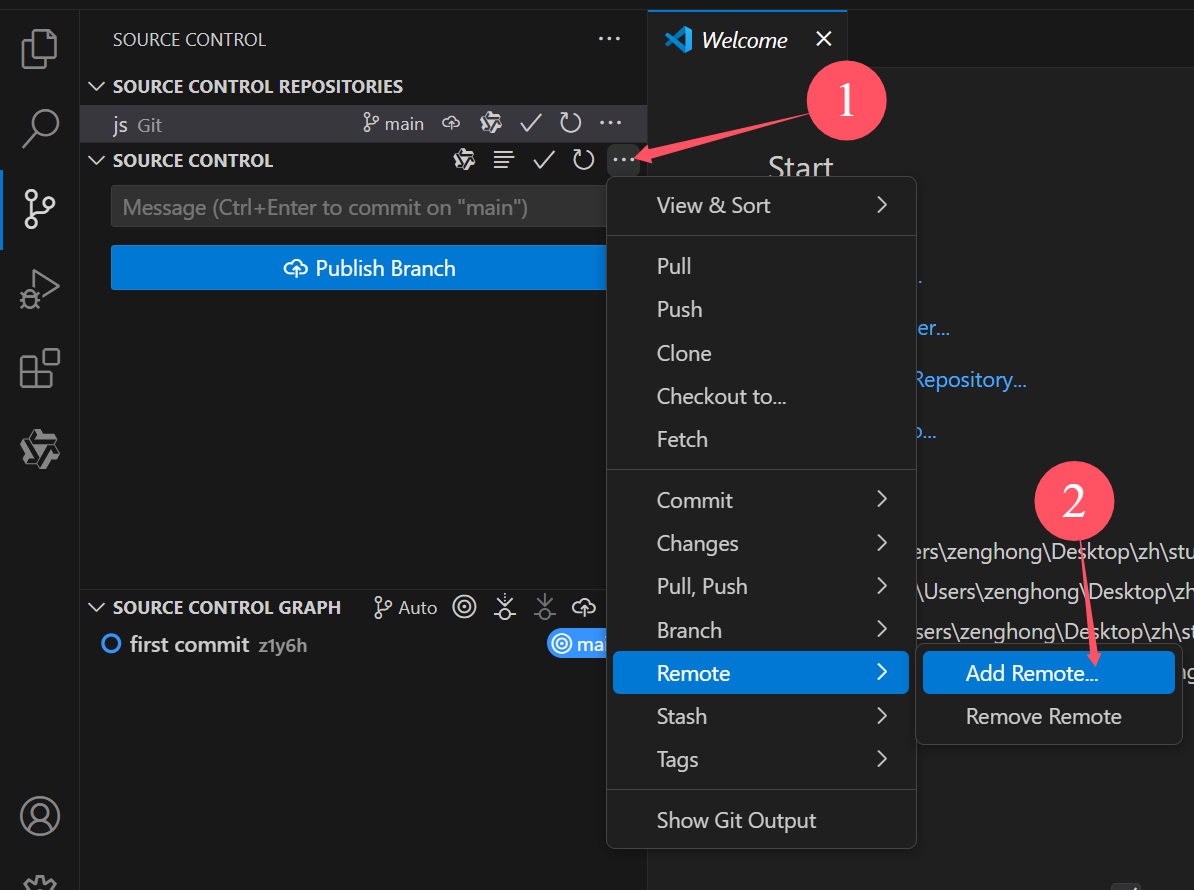Screen dimensions: 1194x890
Task: Click AI generate icon in js repository row
Action: (491, 123)
